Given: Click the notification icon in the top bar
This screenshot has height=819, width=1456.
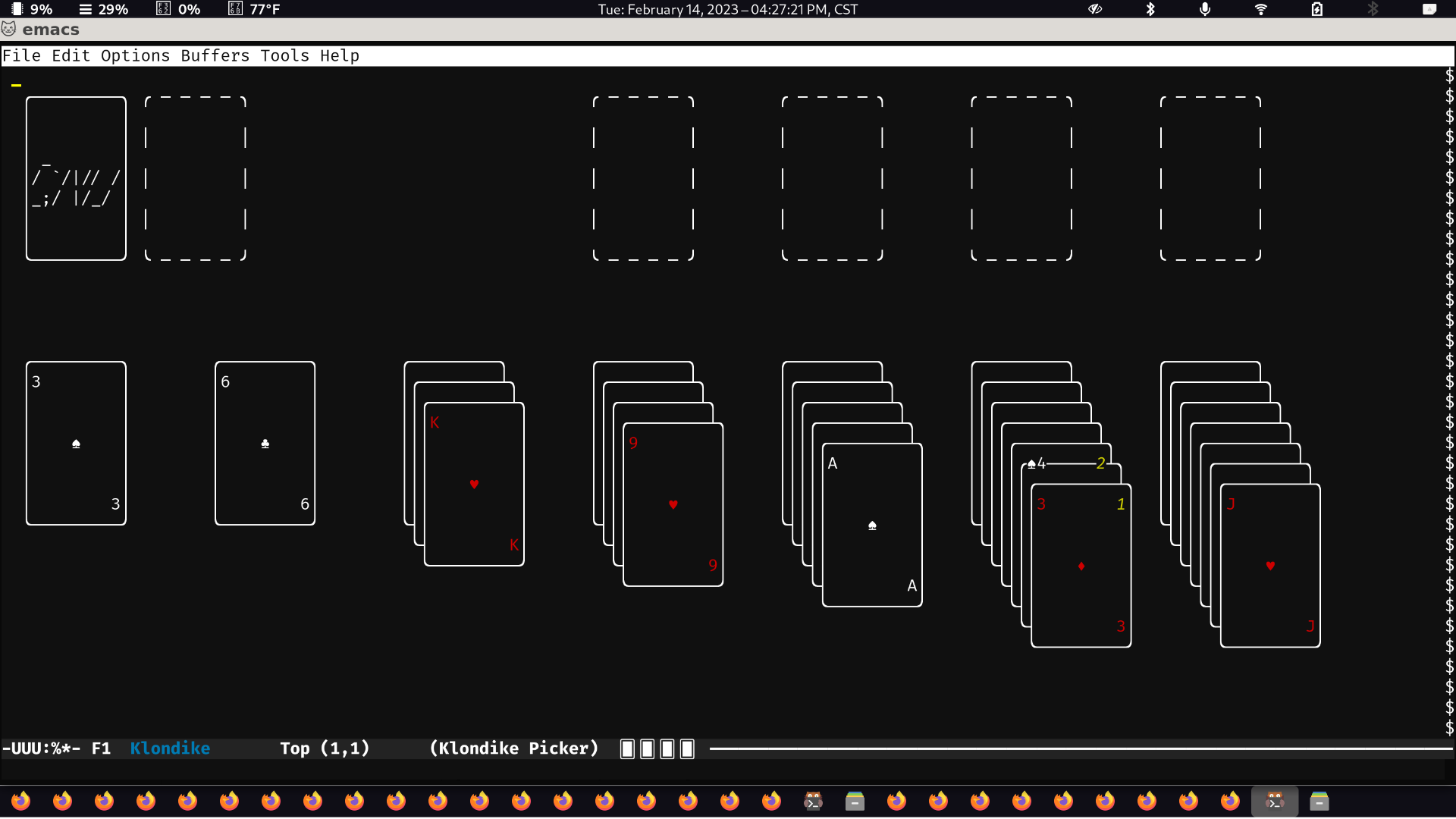Looking at the screenshot, I should 1429,9.
